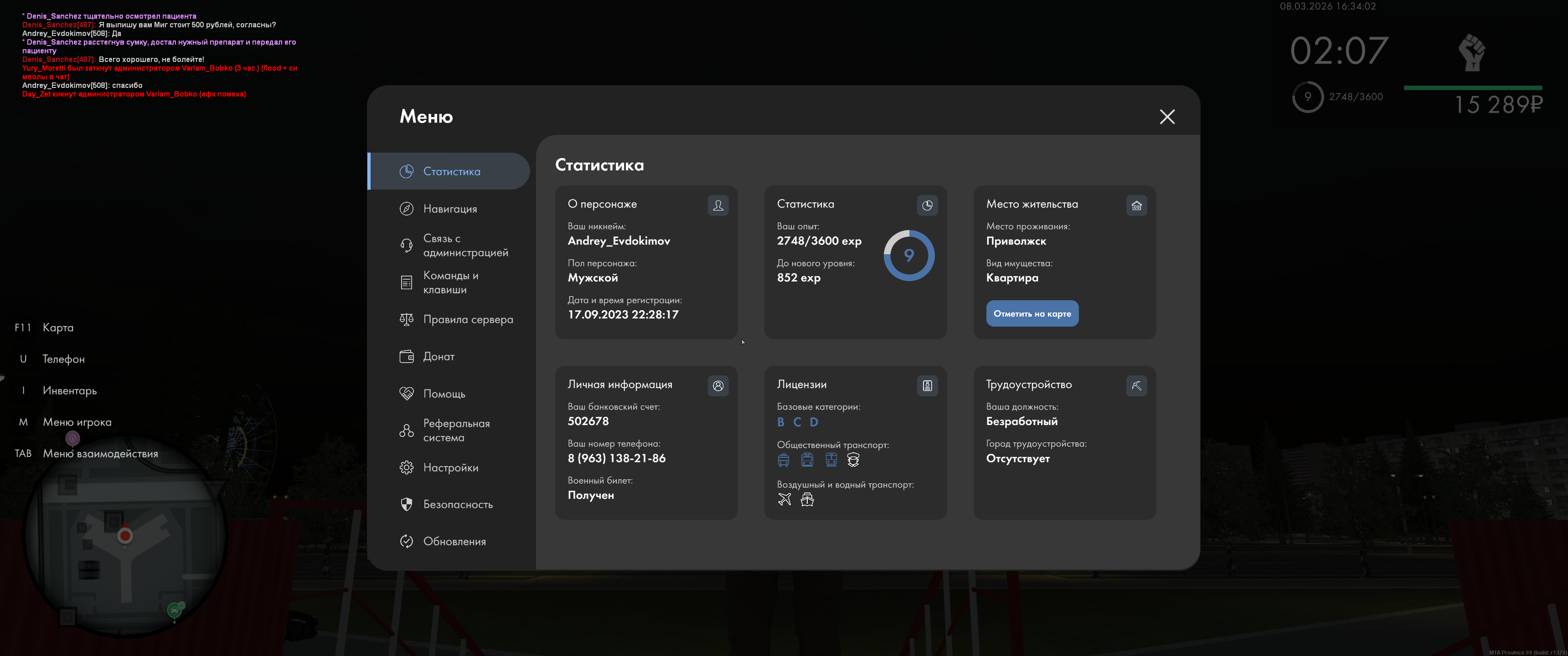
Task: Close the Меню window with X
Action: pyautogui.click(x=1166, y=117)
